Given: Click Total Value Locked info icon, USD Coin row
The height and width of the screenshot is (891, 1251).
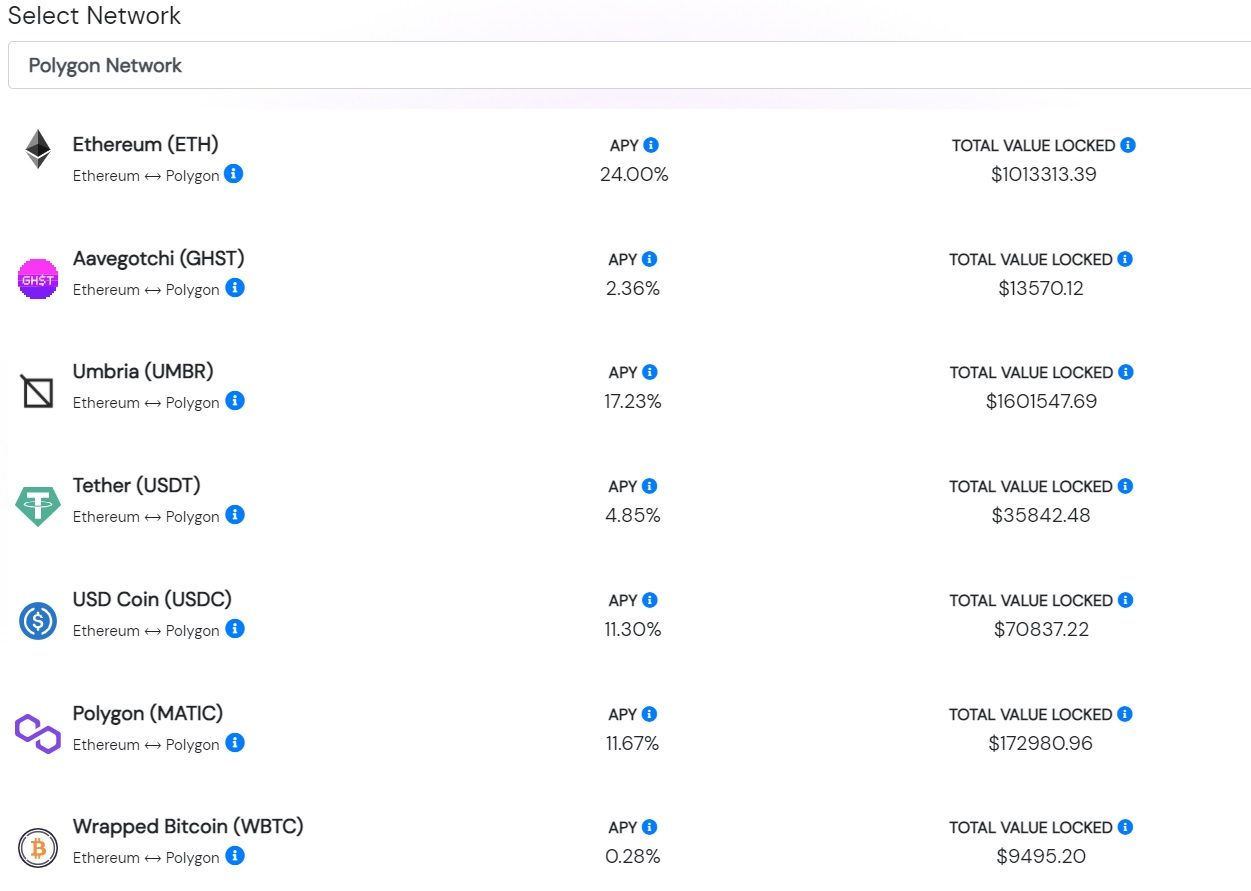Looking at the screenshot, I should [1125, 600].
